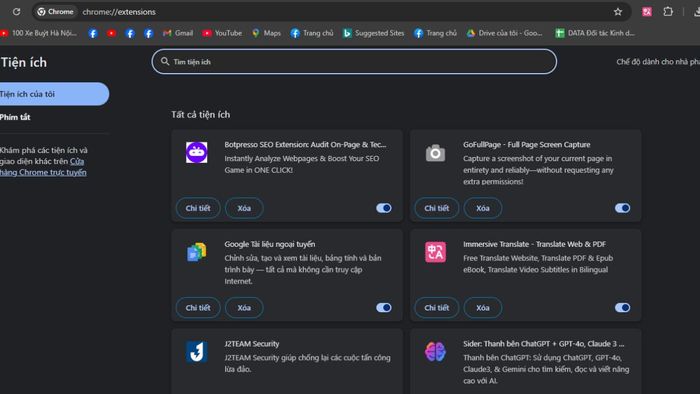Open Chi tiết for GoFullPage
This screenshot has height=394, width=700.
(x=437, y=208)
